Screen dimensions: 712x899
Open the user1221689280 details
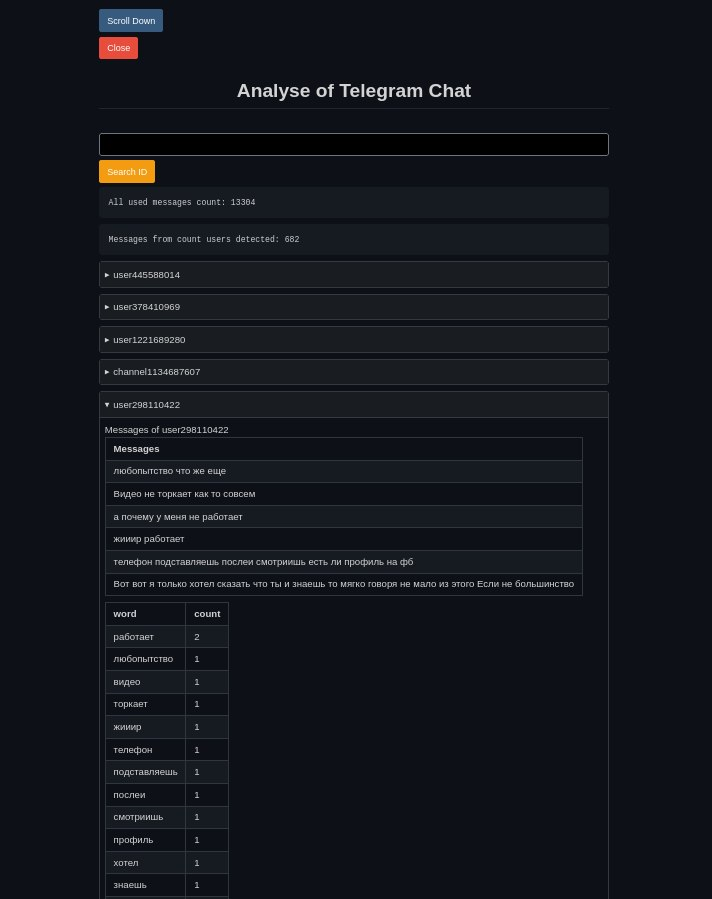coord(149,340)
